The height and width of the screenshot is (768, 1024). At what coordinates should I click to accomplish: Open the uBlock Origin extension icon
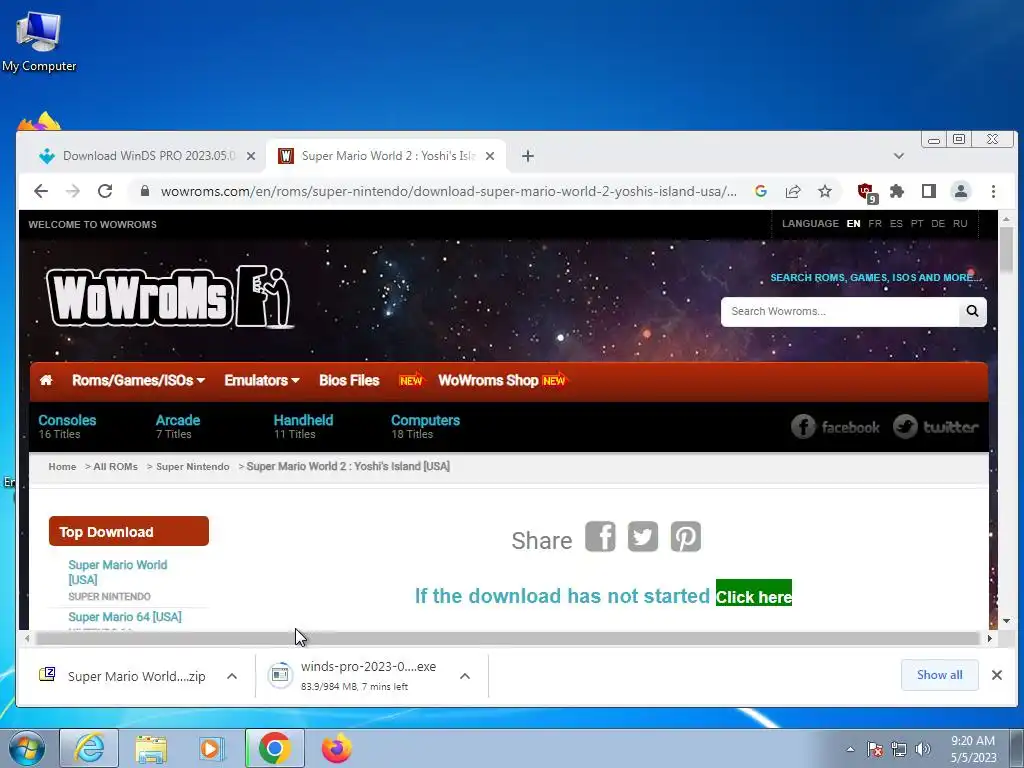click(867, 192)
